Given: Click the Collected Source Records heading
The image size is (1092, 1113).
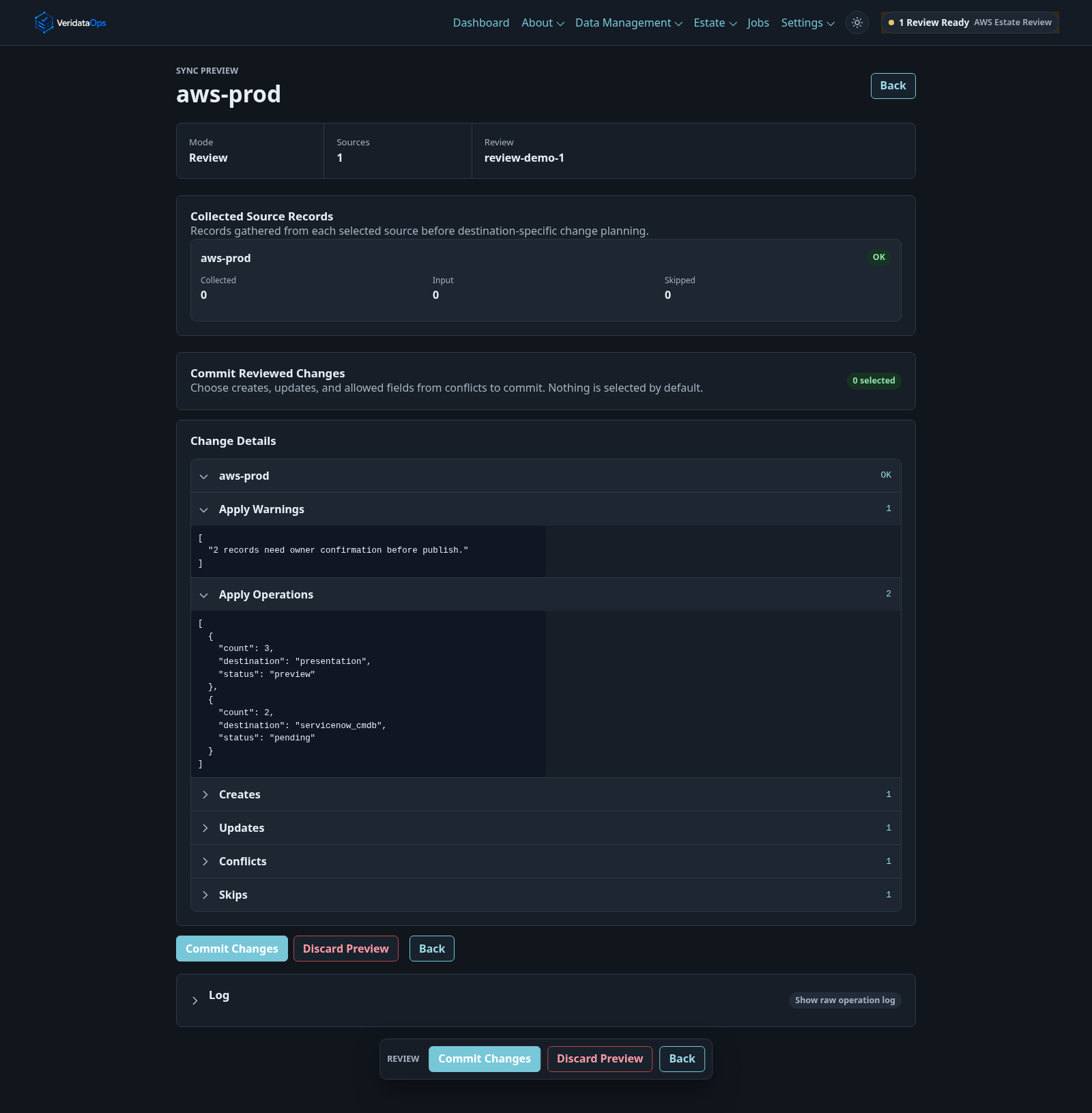Looking at the screenshot, I should [x=261, y=216].
